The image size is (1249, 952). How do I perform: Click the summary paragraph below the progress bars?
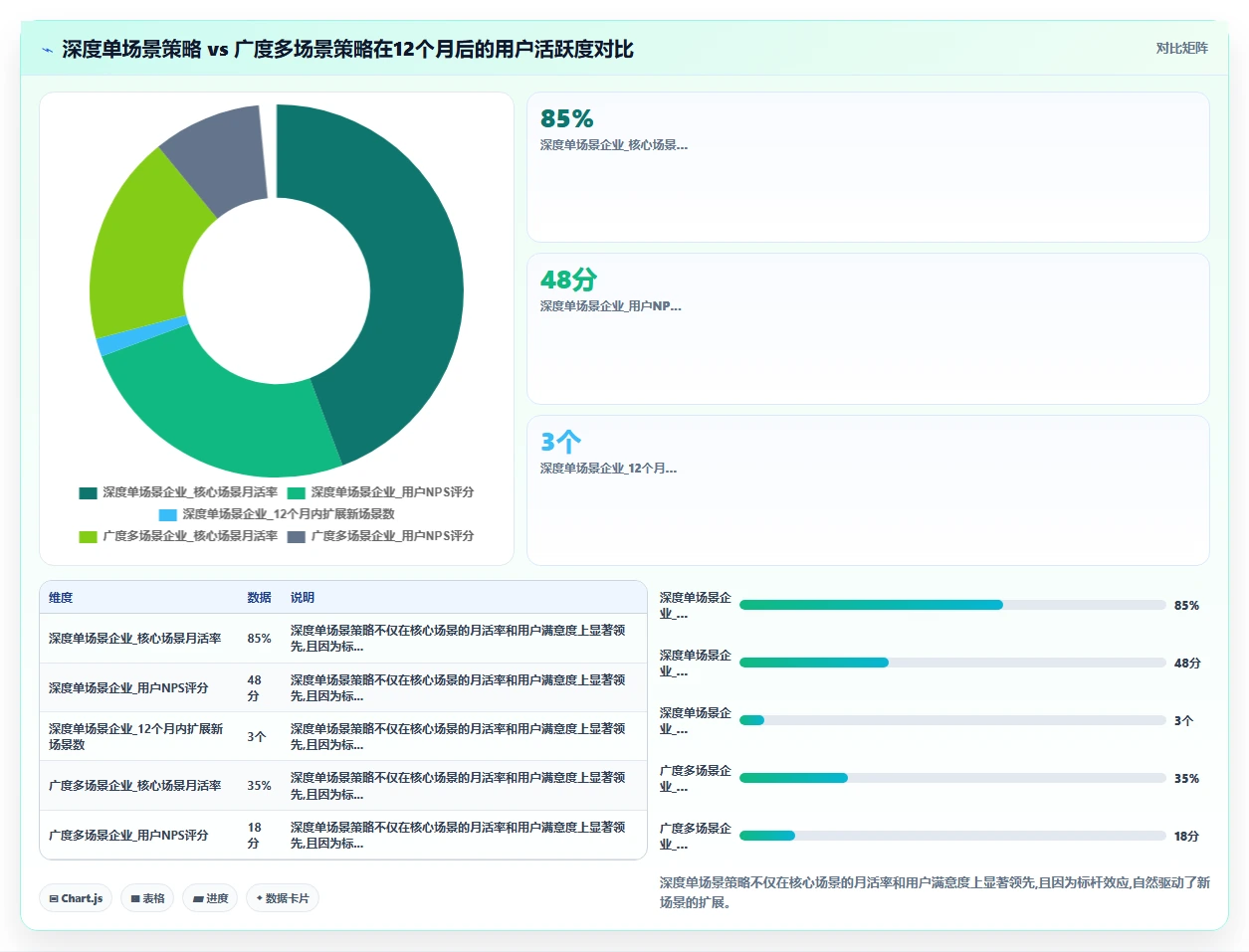935,892
